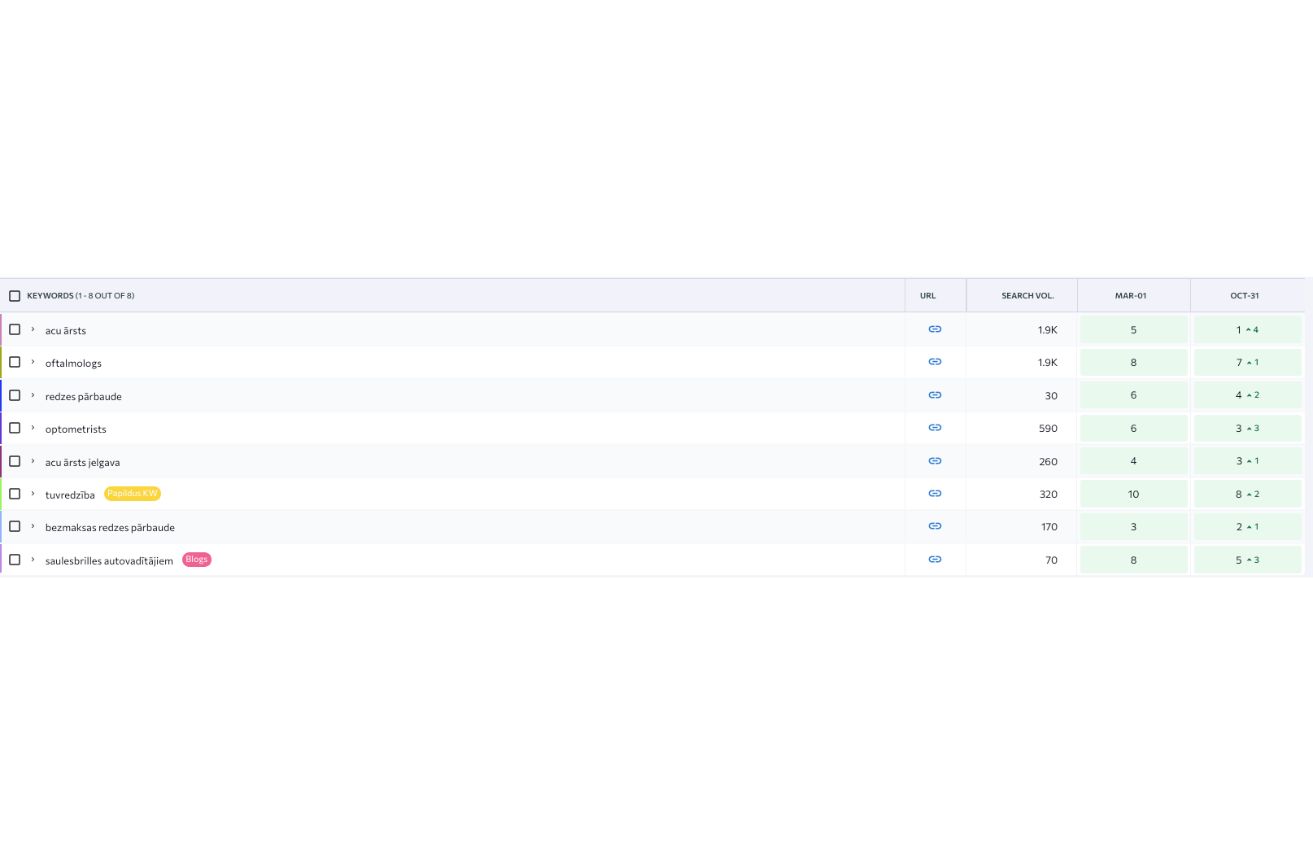1313x854 pixels.
Task: Expand the bezmaksas redzes pārbaude row
Action: pyautogui.click(x=33, y=526)
